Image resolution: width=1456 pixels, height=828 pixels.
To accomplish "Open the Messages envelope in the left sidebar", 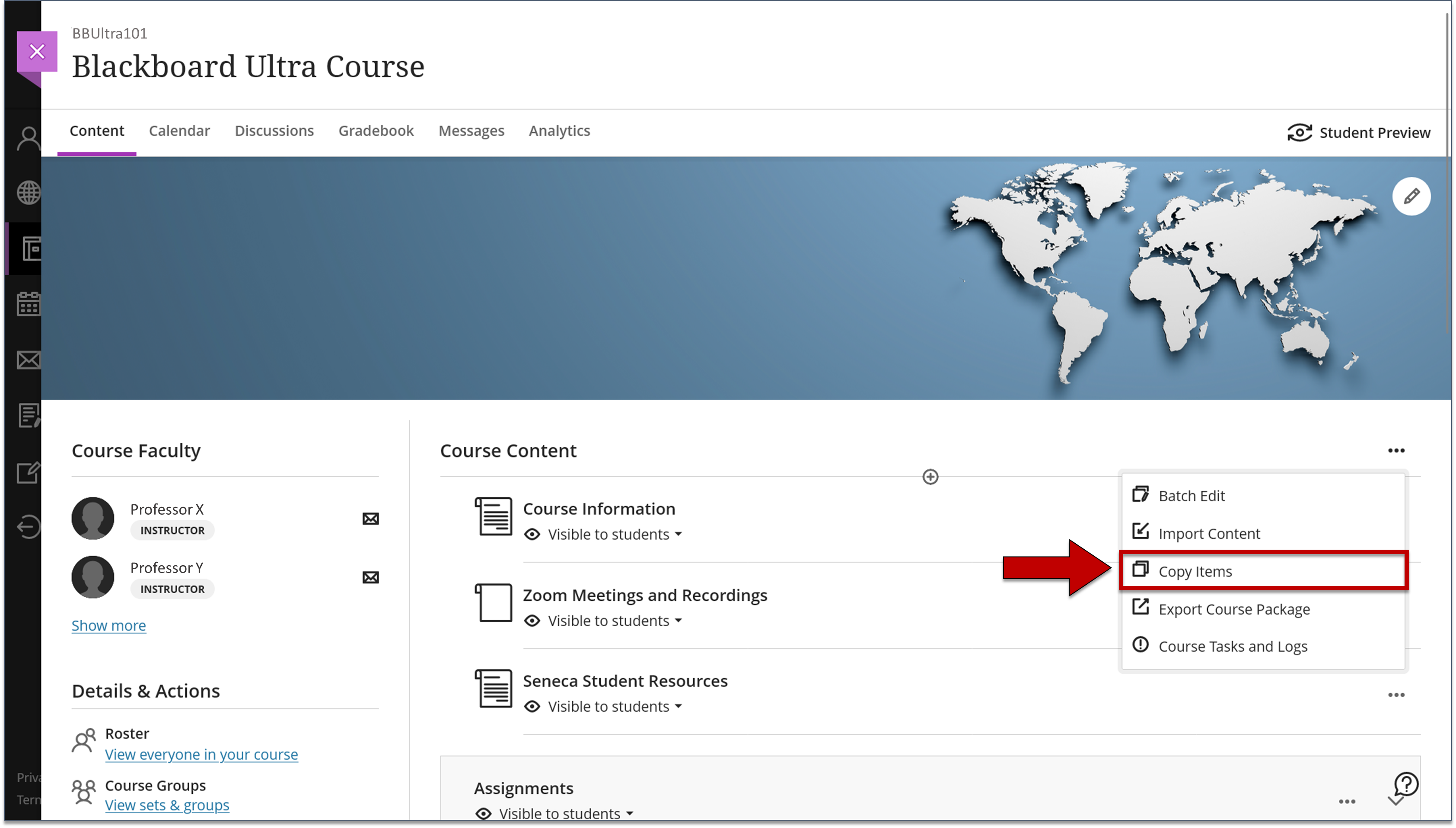I will point(29,360).
